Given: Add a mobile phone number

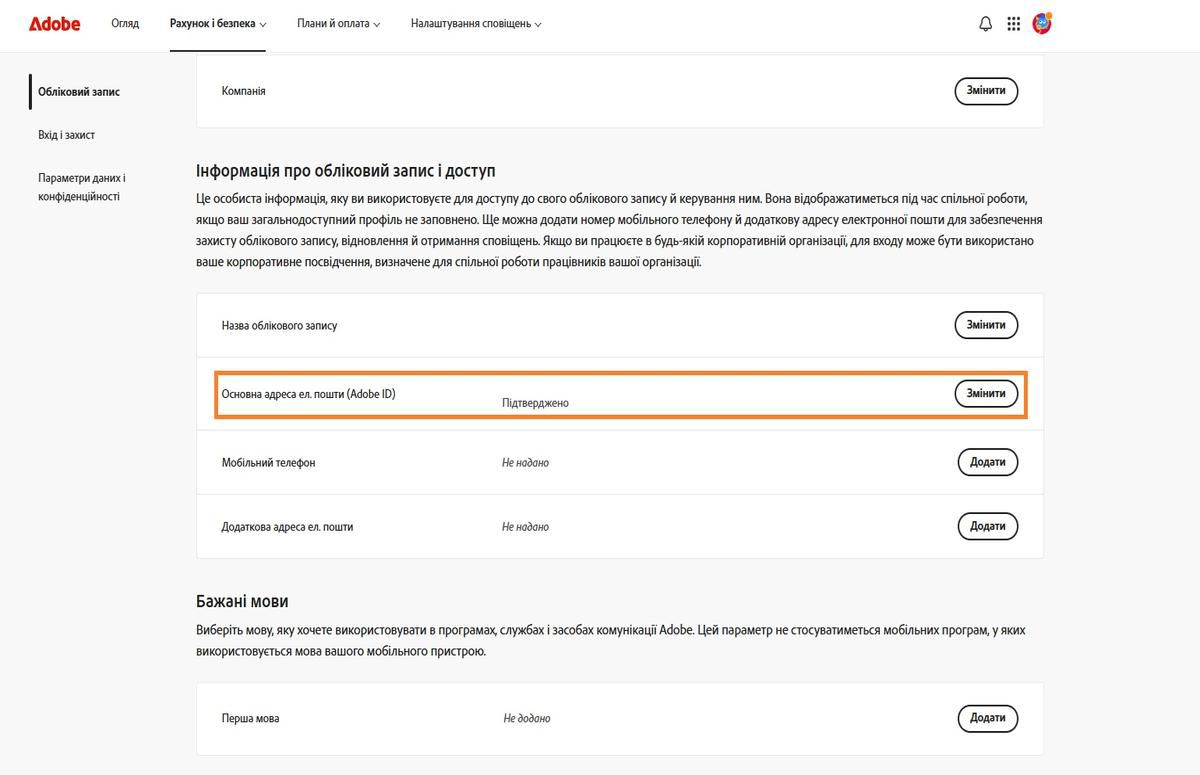Looking at the screenshot, I should [987, 462].
